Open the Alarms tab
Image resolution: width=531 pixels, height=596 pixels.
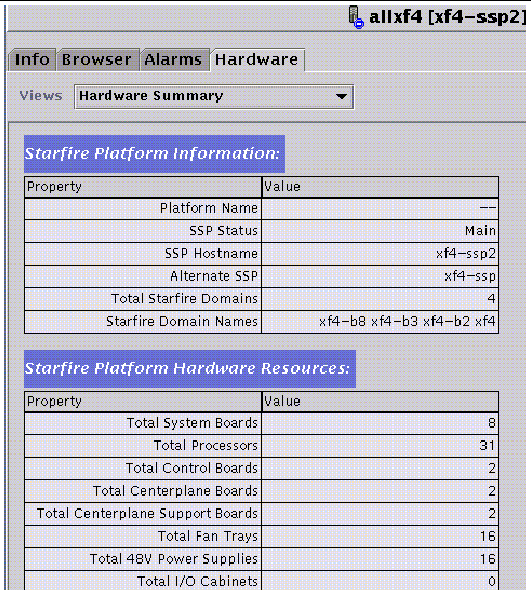pos(174,60)
